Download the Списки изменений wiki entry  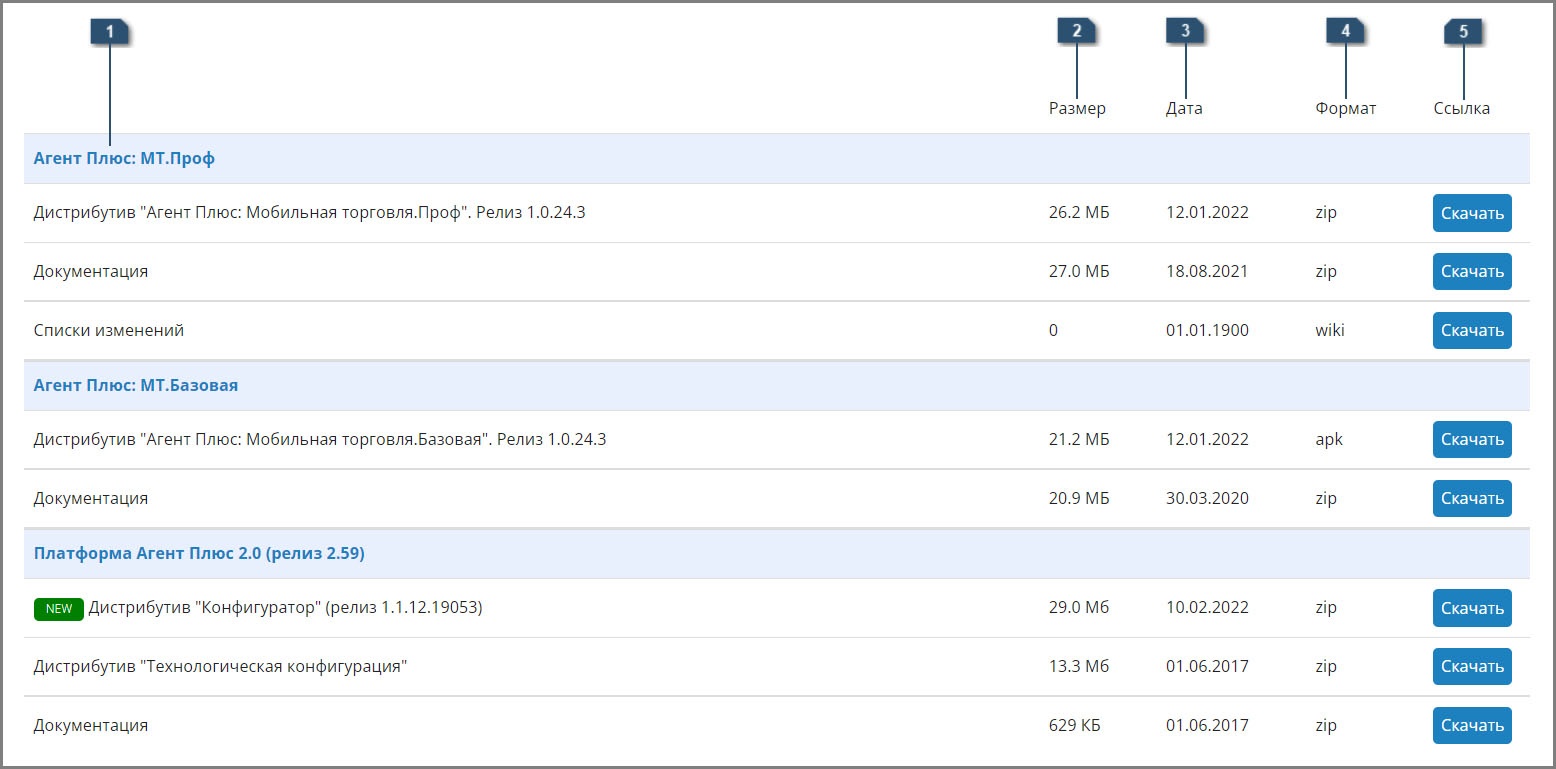pyautogui.click(x=1472, y=330)
